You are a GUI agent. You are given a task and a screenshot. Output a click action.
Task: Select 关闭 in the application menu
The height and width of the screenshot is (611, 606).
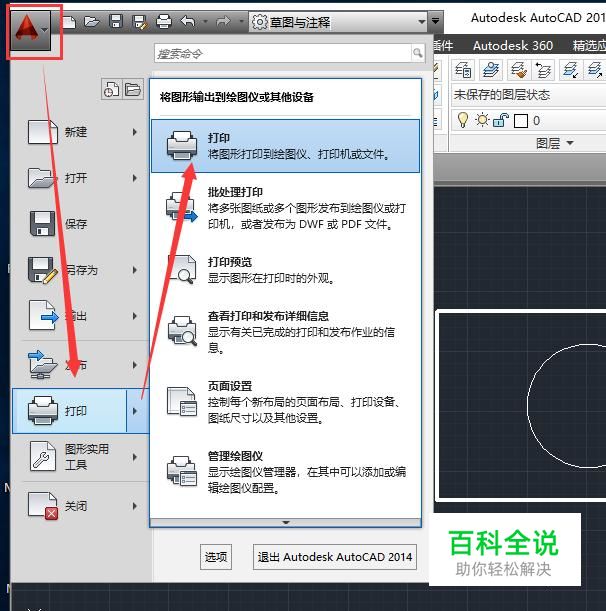tap(81, 506)
